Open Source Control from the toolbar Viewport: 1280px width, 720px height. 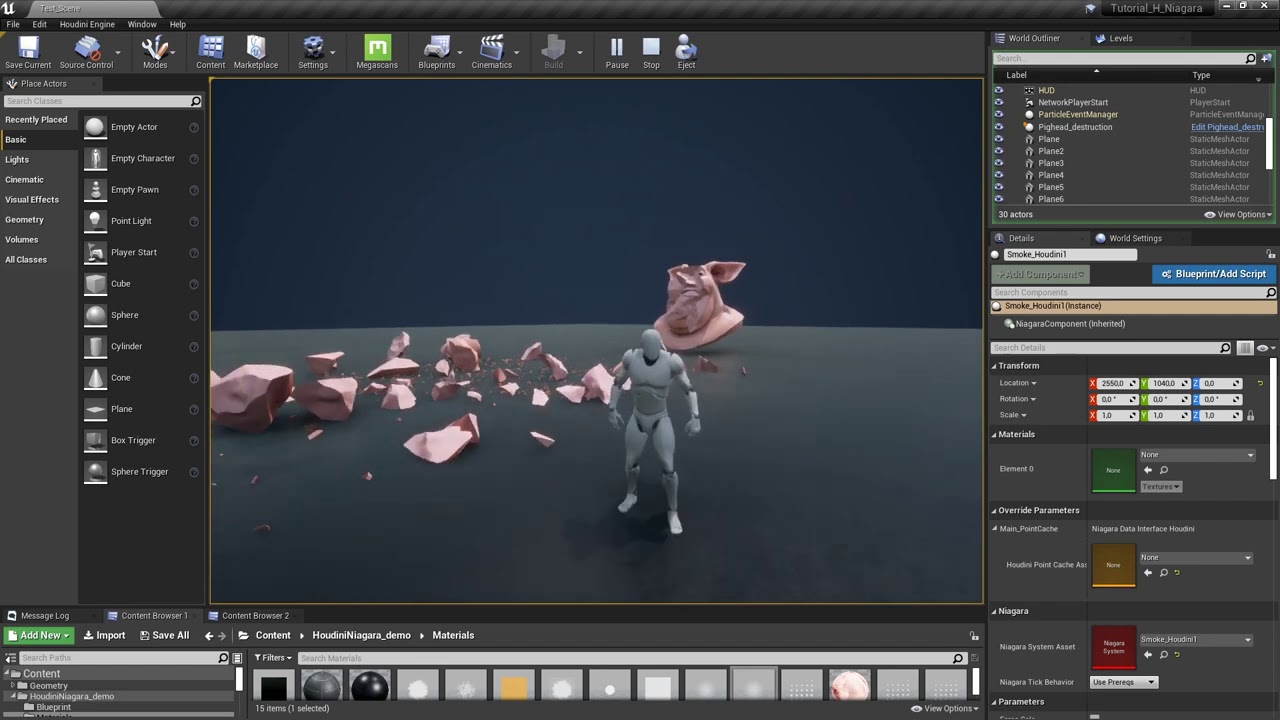[86, 53]
